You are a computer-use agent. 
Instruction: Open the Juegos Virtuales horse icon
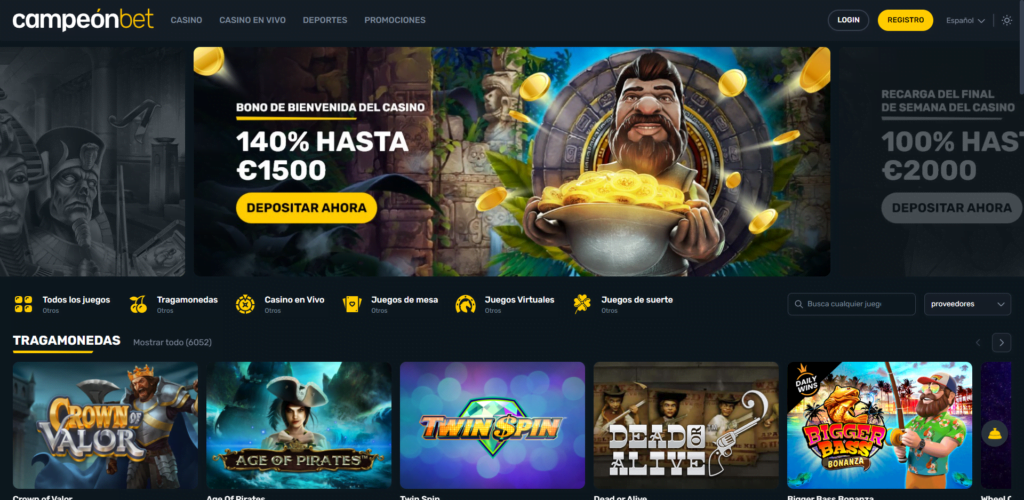(465, 304)
